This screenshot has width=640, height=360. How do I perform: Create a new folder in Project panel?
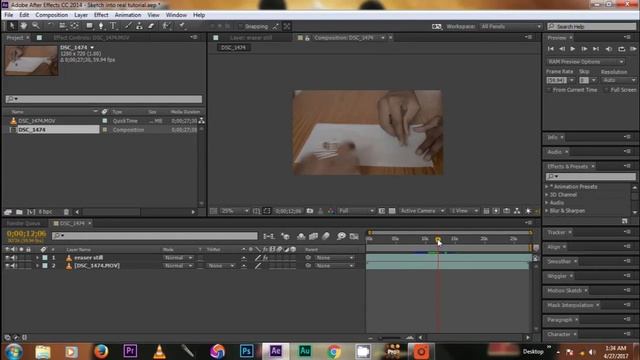click(x=19, y=212)
